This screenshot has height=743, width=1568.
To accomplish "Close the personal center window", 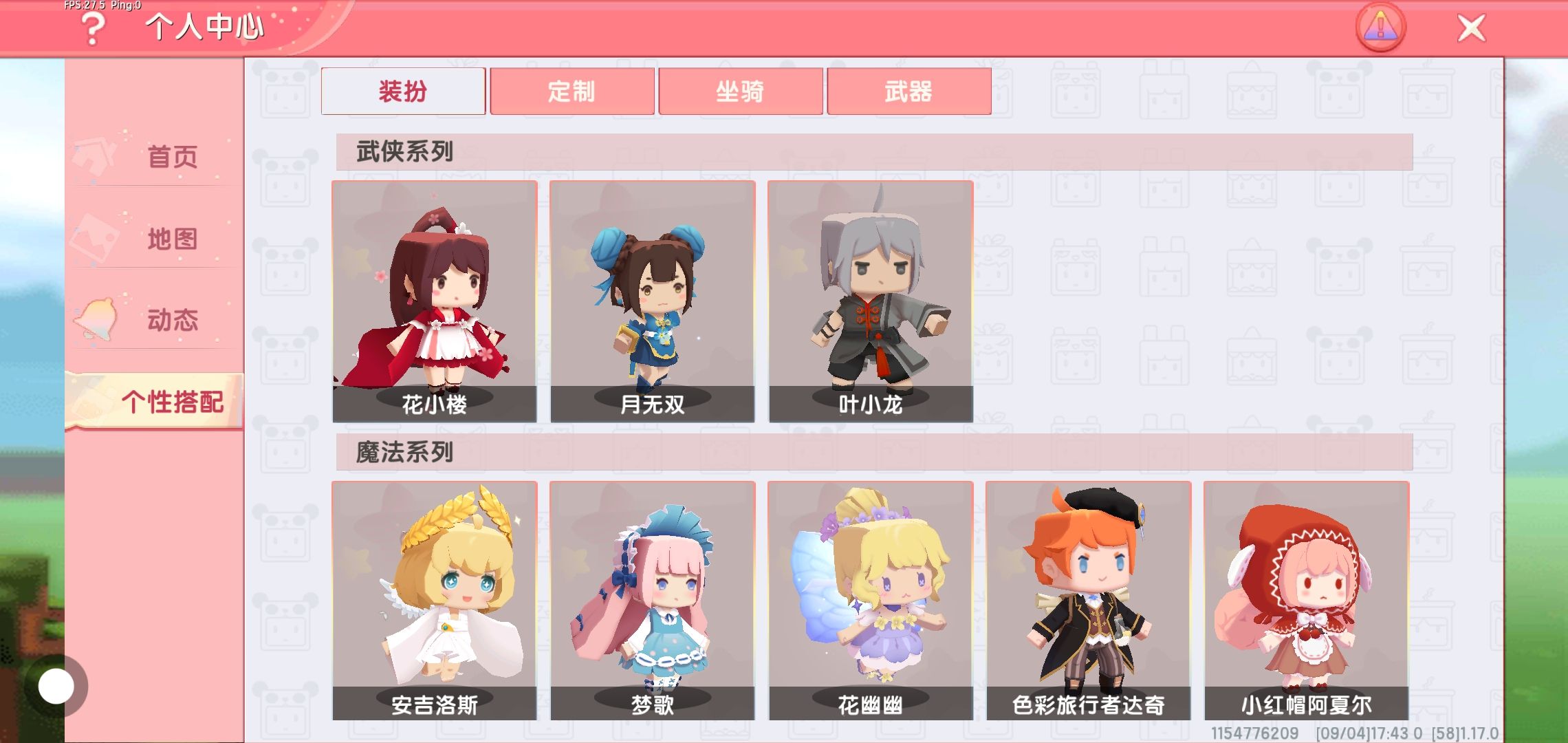I will 1471,28.
